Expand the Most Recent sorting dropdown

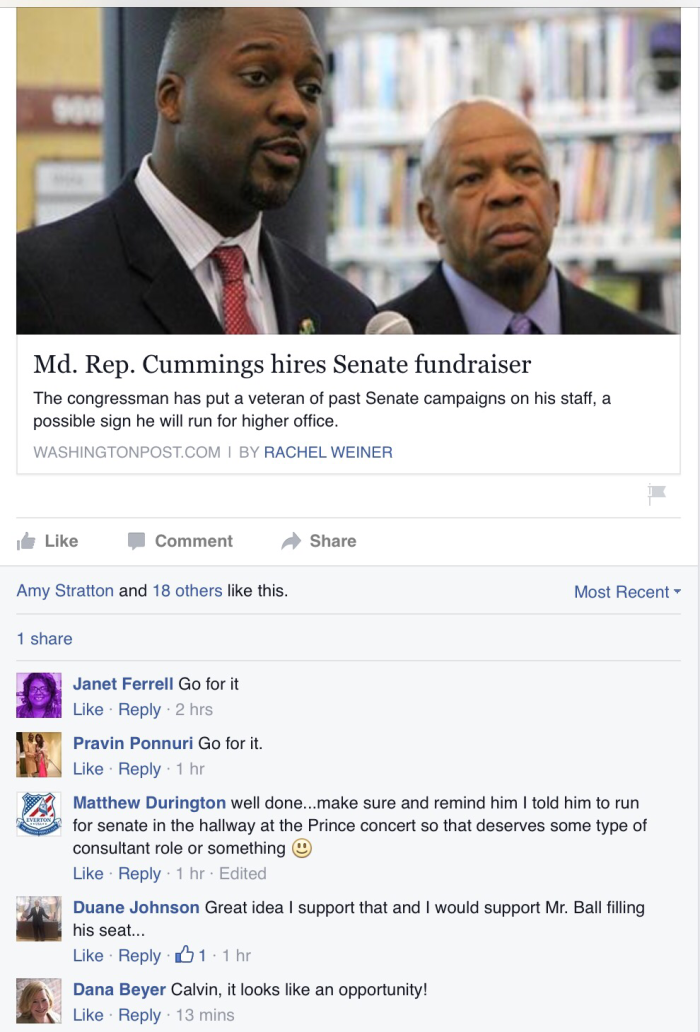[627, 592]
